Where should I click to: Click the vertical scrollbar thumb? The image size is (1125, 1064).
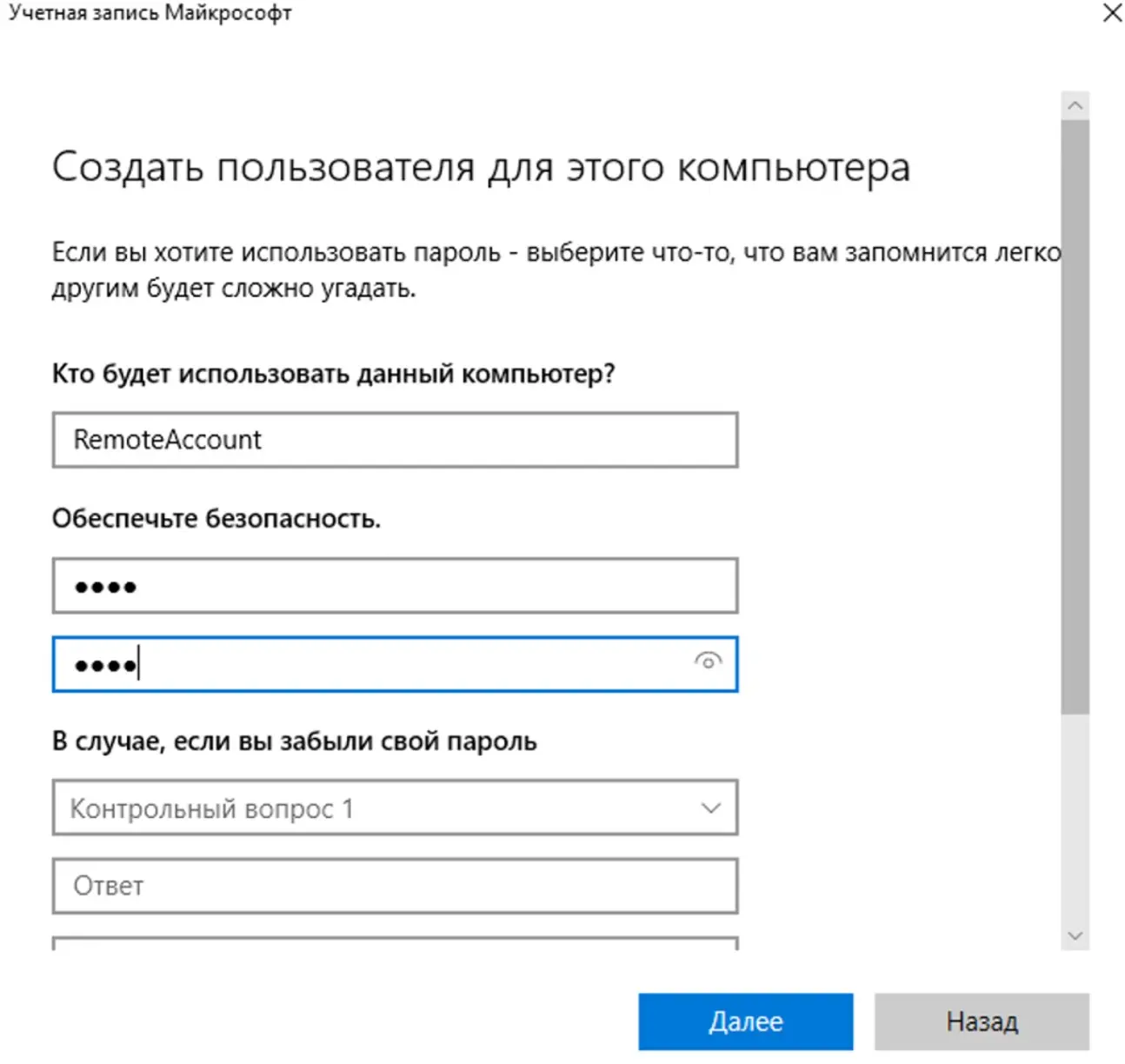coord(1075,417)
